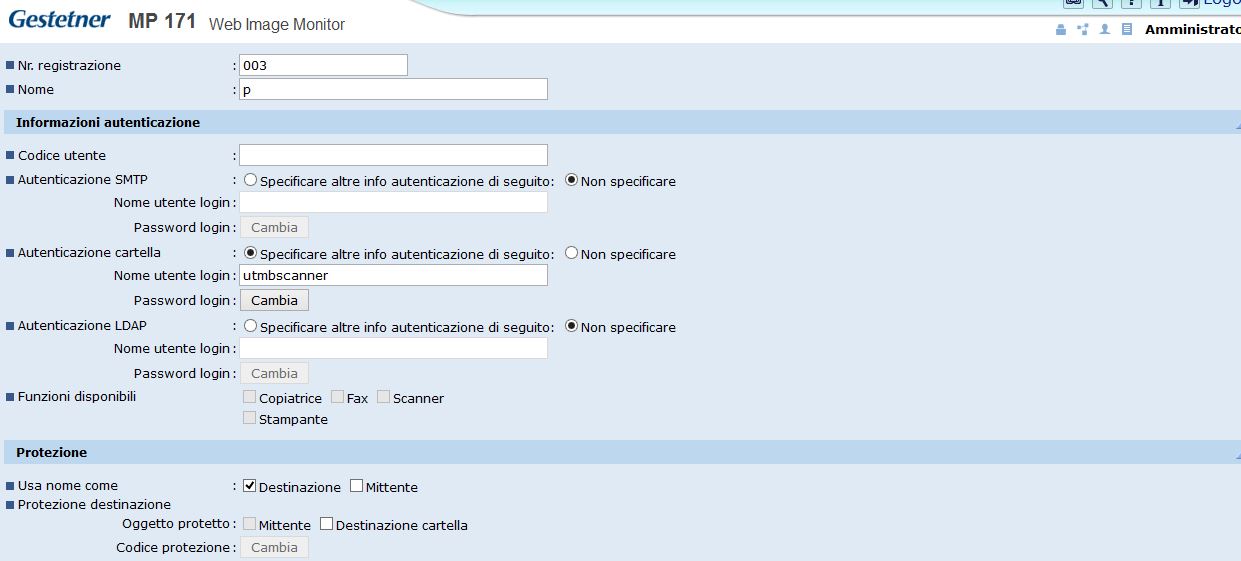Click the printer status icon beside Amministratore

pyautogui.click(x=1061, y=29)
